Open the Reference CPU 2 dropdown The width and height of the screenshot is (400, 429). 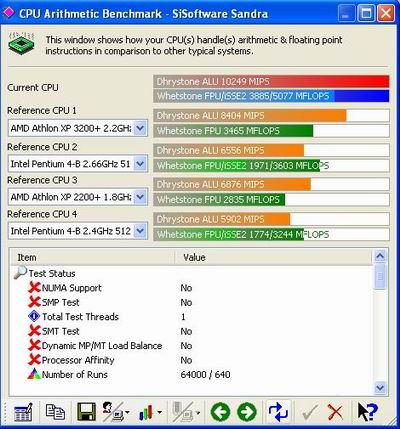(140, 164)
